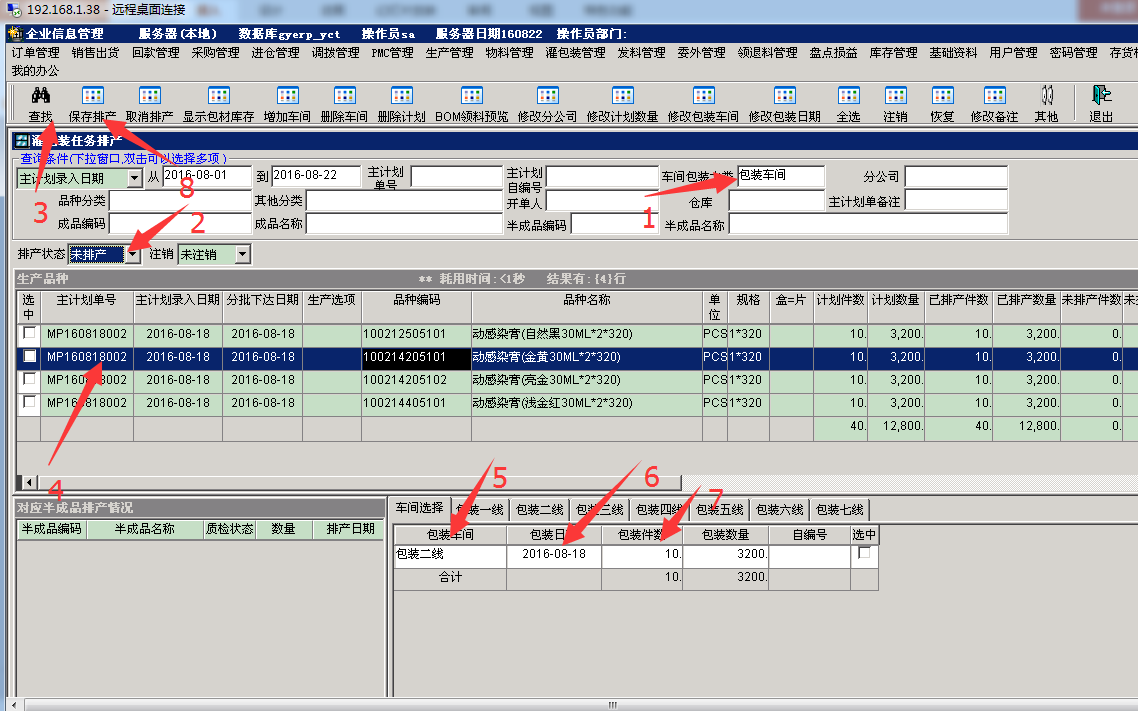Click the 查找 binoculars toolbar icon
Screen dimensions: 1138x711
click(x=41, y=96)
